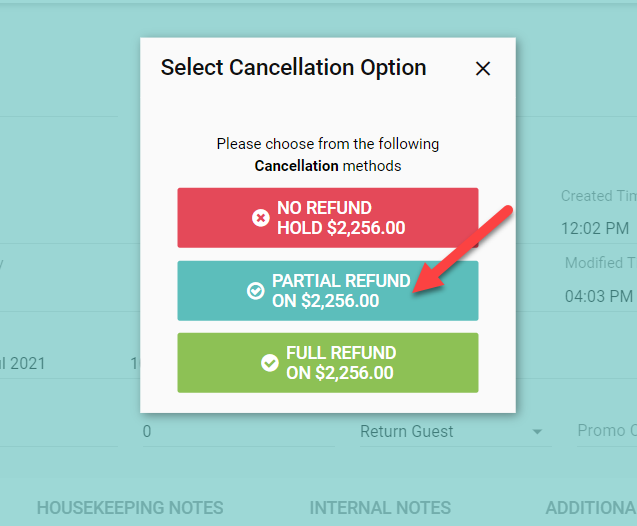The width and height of the screenshot is (637, 526).
Task: Switch to HOUSEKEEPING NOTES tab
Action: point(130,508)
